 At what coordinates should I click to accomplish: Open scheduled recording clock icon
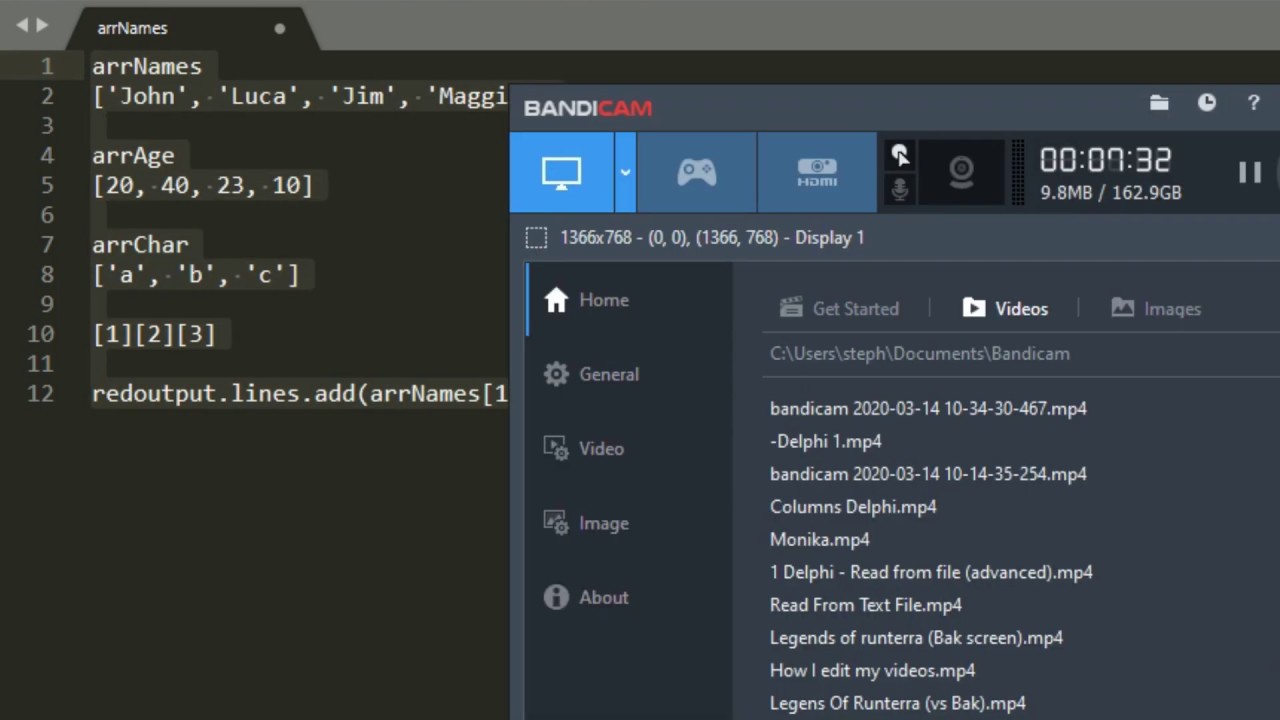click(x=1207, y=103)
